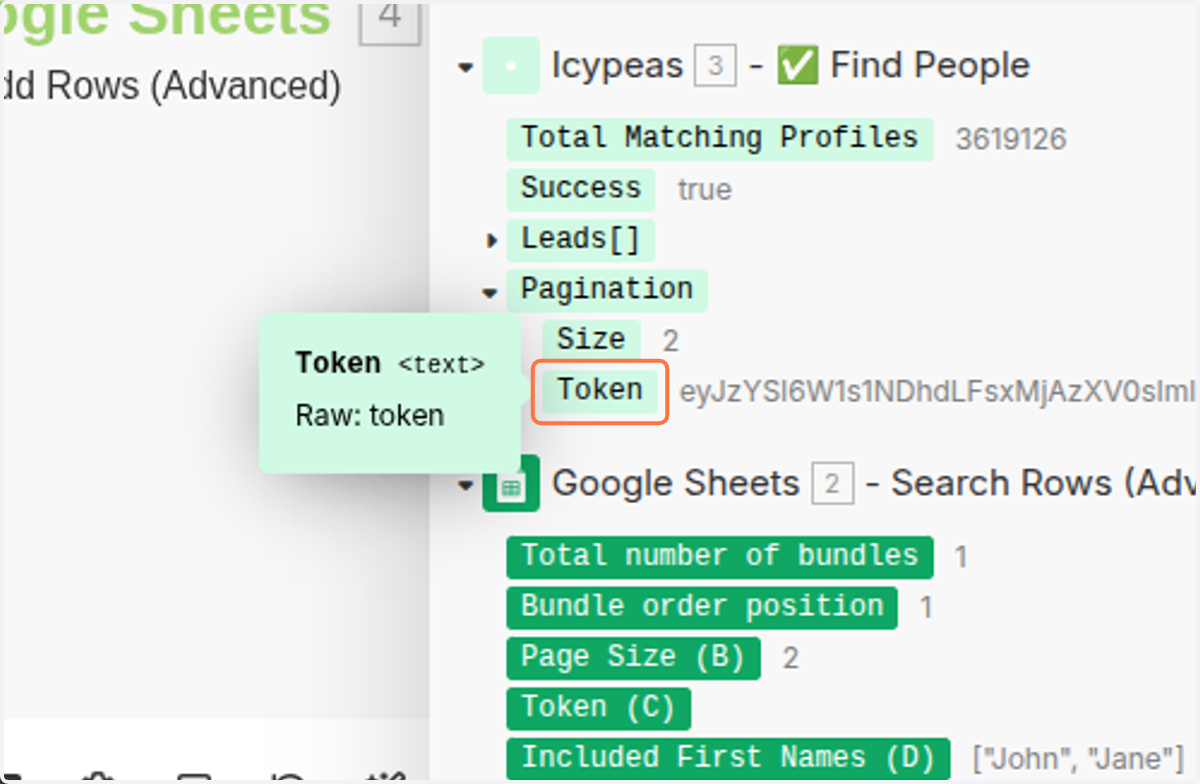Screen dimensions: 1200x784
Task: Click the Google Sheets number 4 badge
Action: coord(390,20)
